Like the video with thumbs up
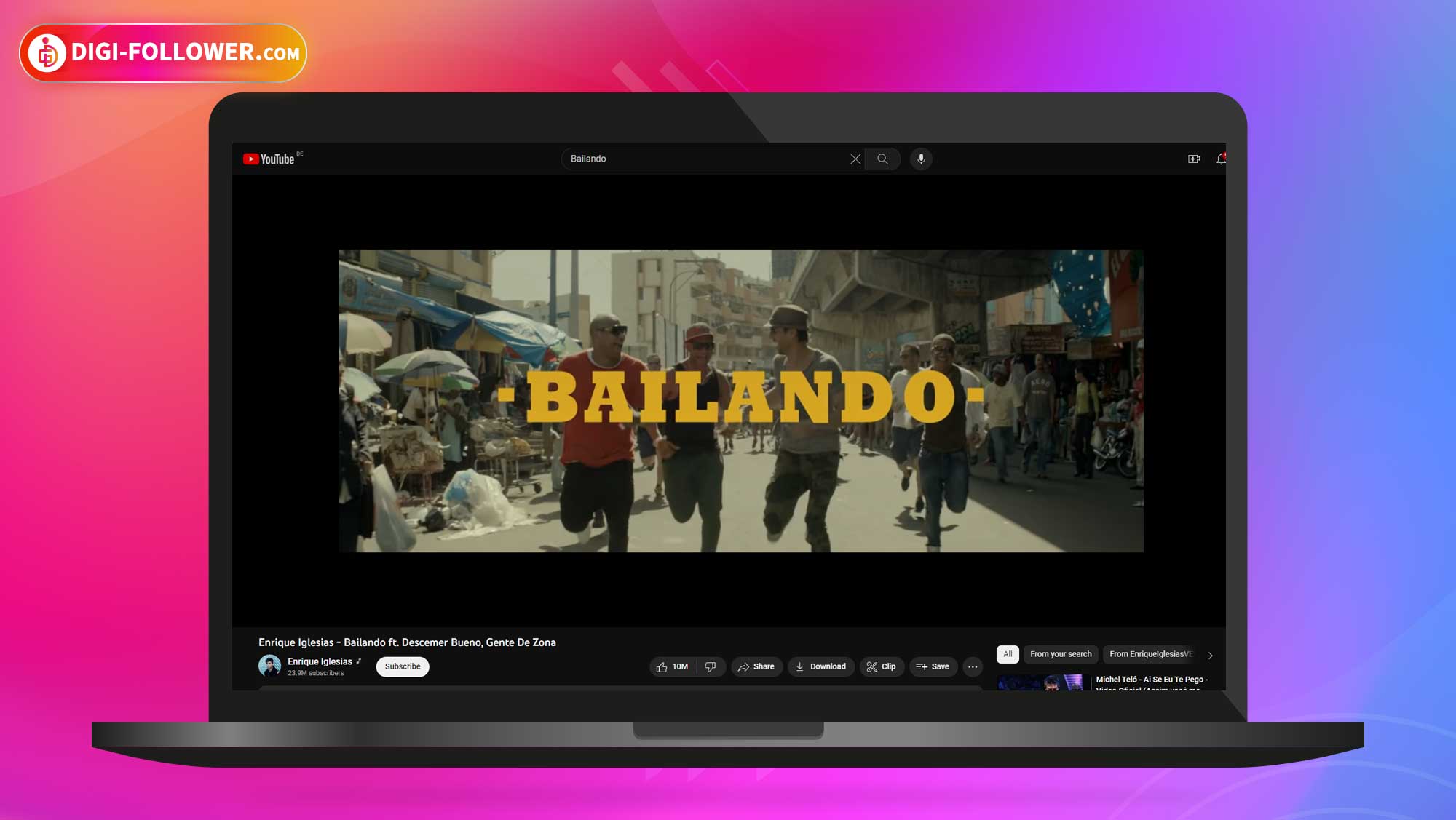This screenshot has width=1456, height=820. coord(672,666)
